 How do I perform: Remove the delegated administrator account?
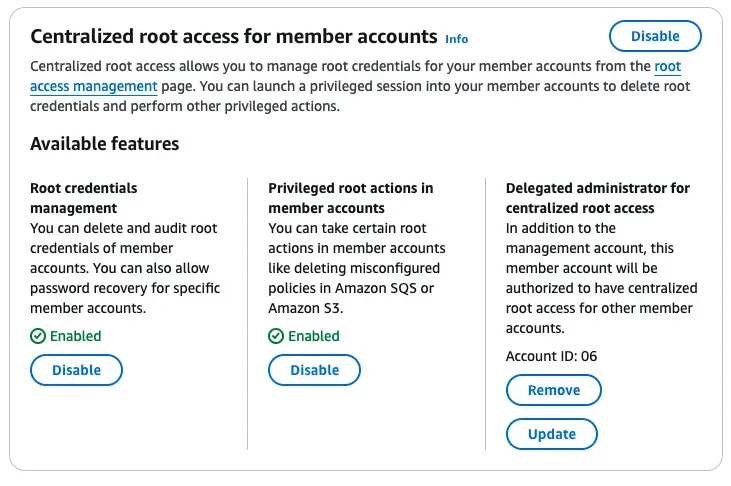tap(553, 391)
